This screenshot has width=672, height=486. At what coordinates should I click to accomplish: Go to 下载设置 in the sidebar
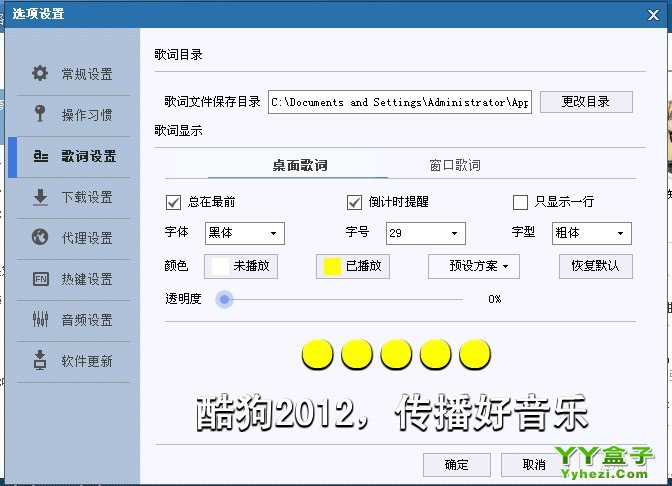click(73, 198)
